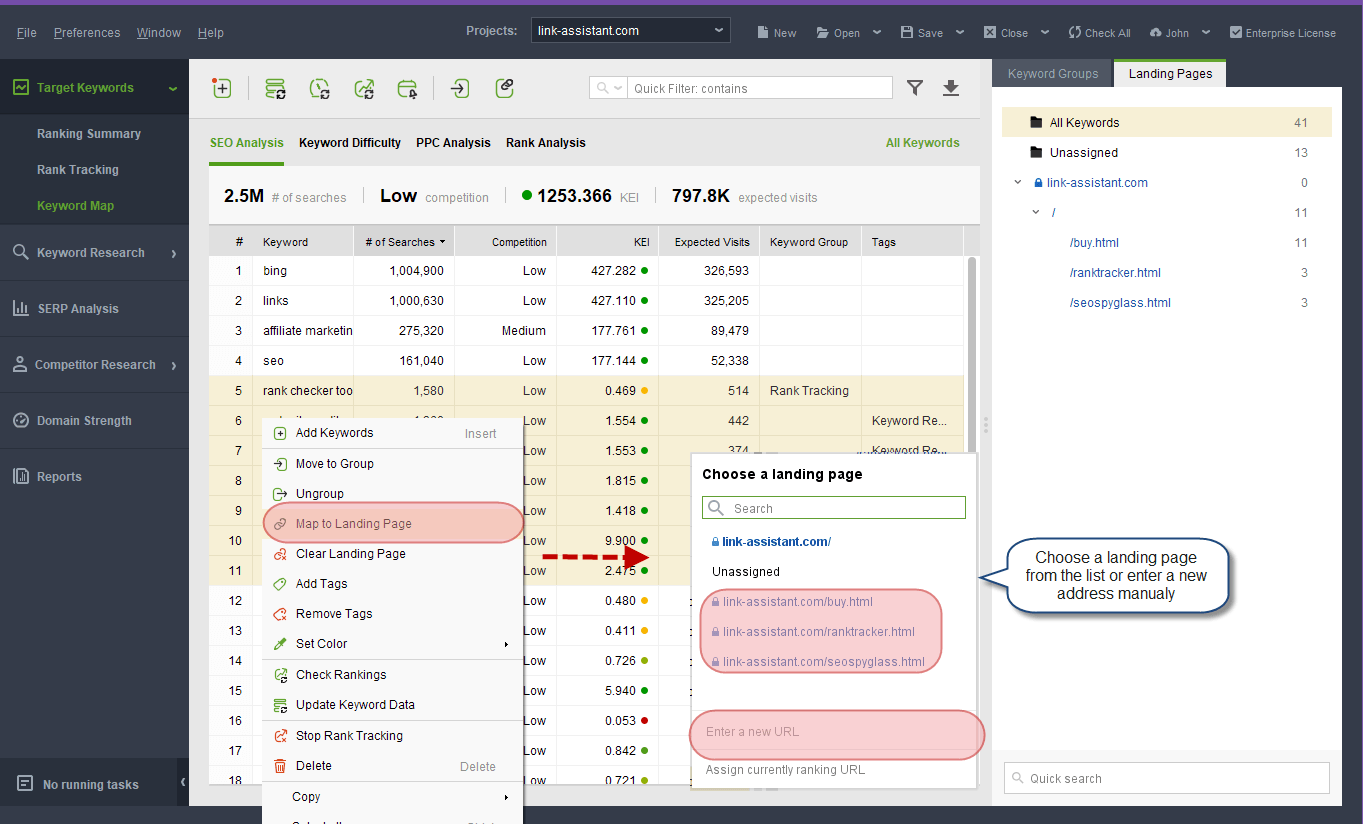Select /ranktracker.html in the landing pages tree
Screen dimensions: 1363x824
click(x=1115, y=273)
